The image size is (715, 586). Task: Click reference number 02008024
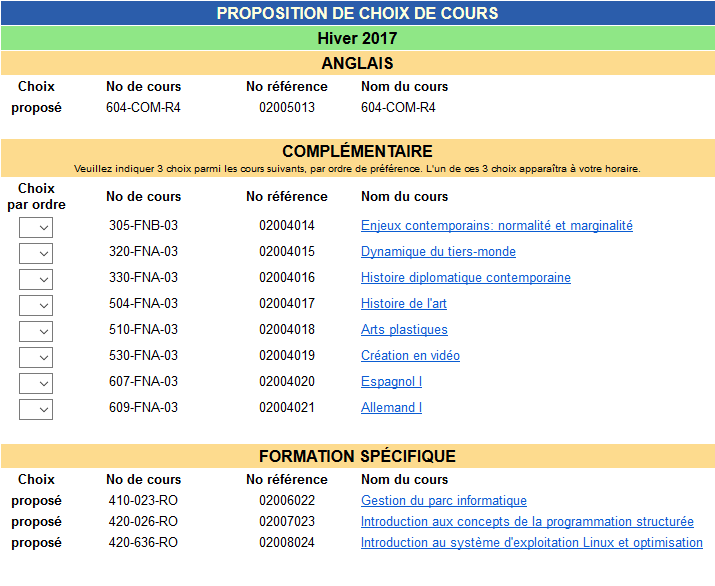(x=287, y=543)
